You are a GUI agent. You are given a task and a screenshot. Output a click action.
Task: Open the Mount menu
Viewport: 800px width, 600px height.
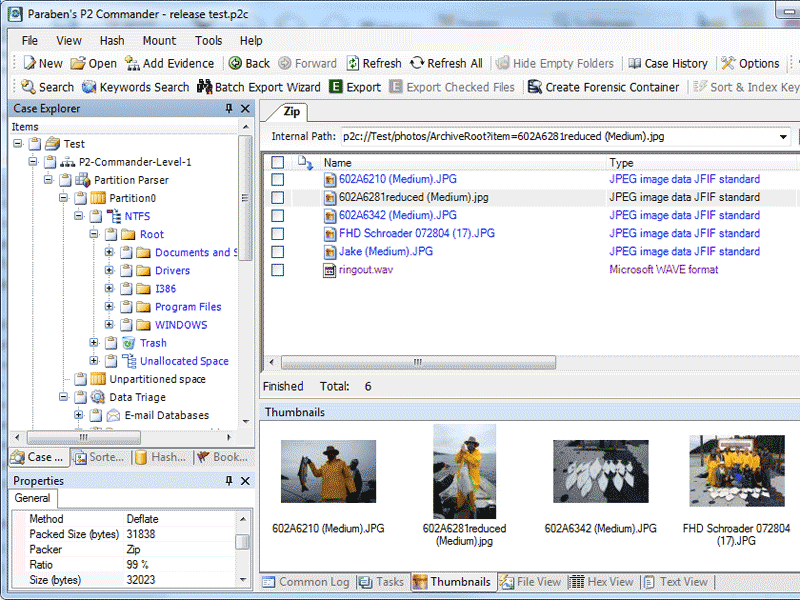click(159, 41)
